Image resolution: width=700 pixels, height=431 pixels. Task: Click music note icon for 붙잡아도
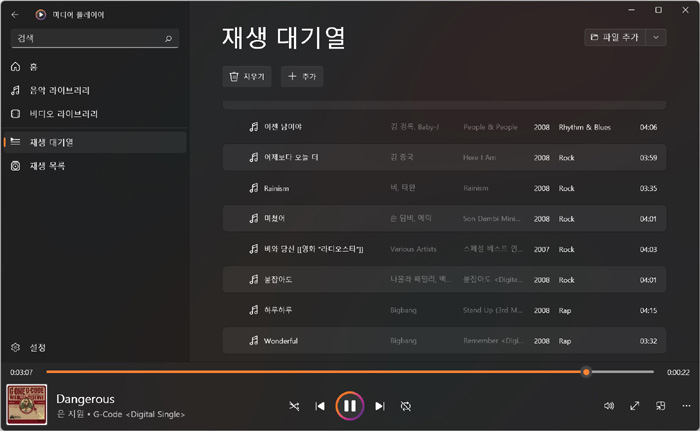pyautogui.click(x=254, y=280)
